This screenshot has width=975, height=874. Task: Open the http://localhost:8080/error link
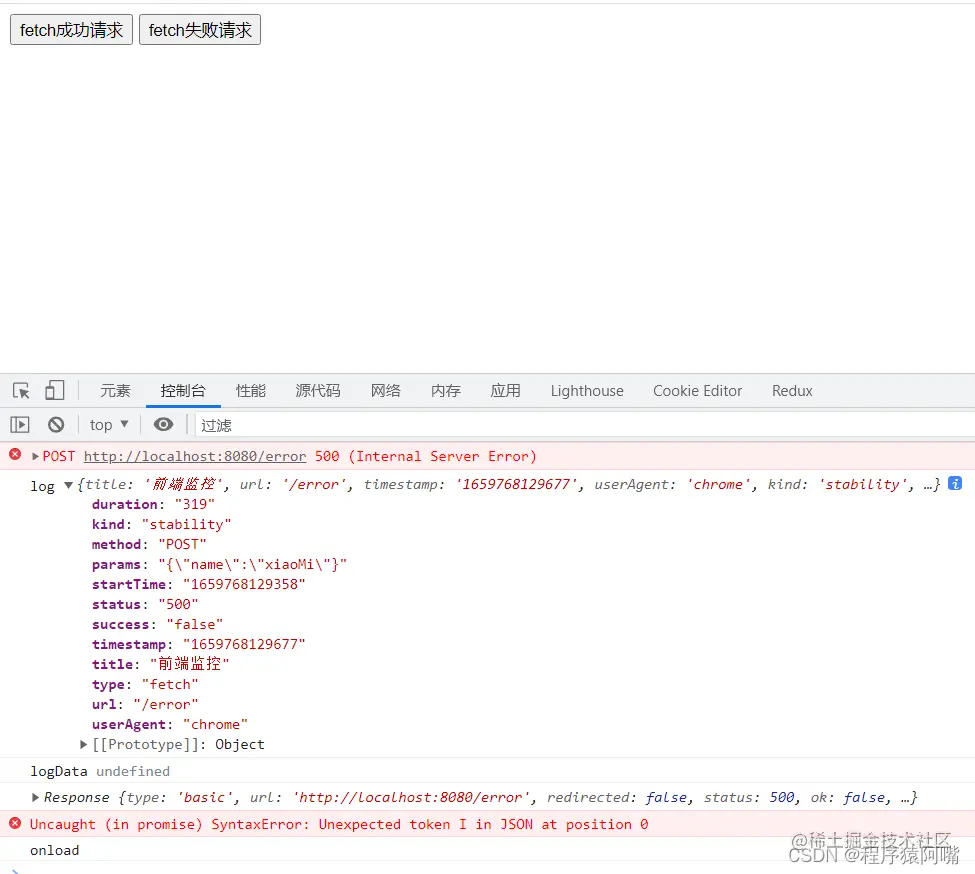coord(195,456)
